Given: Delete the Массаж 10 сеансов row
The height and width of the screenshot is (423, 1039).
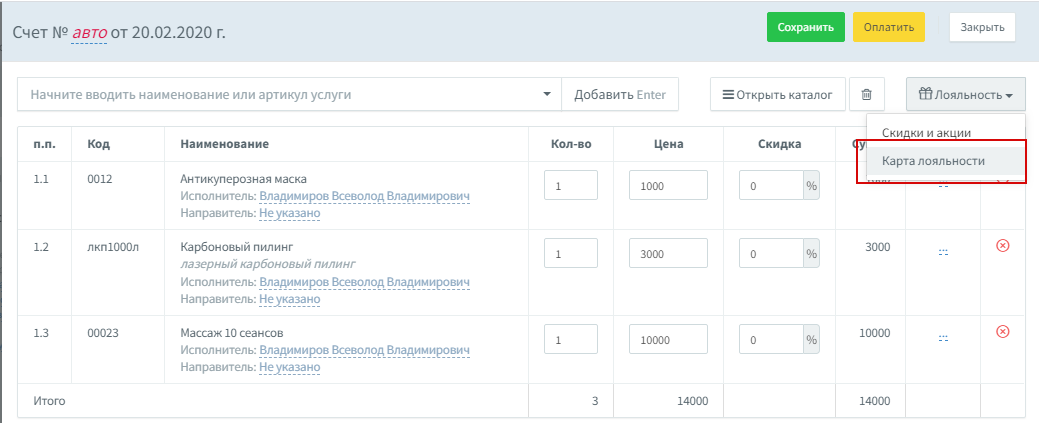Looking at the screenshot, I should point(1003,332).
